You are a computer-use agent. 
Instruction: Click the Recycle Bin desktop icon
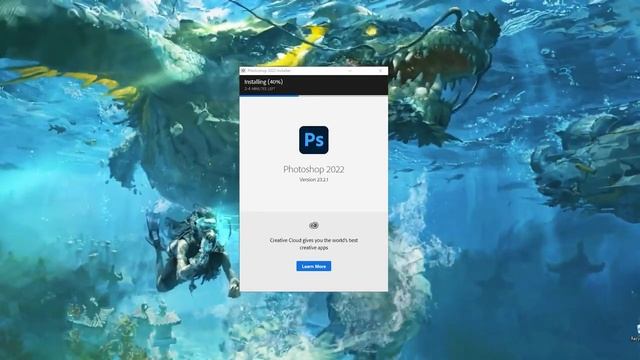[637, 333]
